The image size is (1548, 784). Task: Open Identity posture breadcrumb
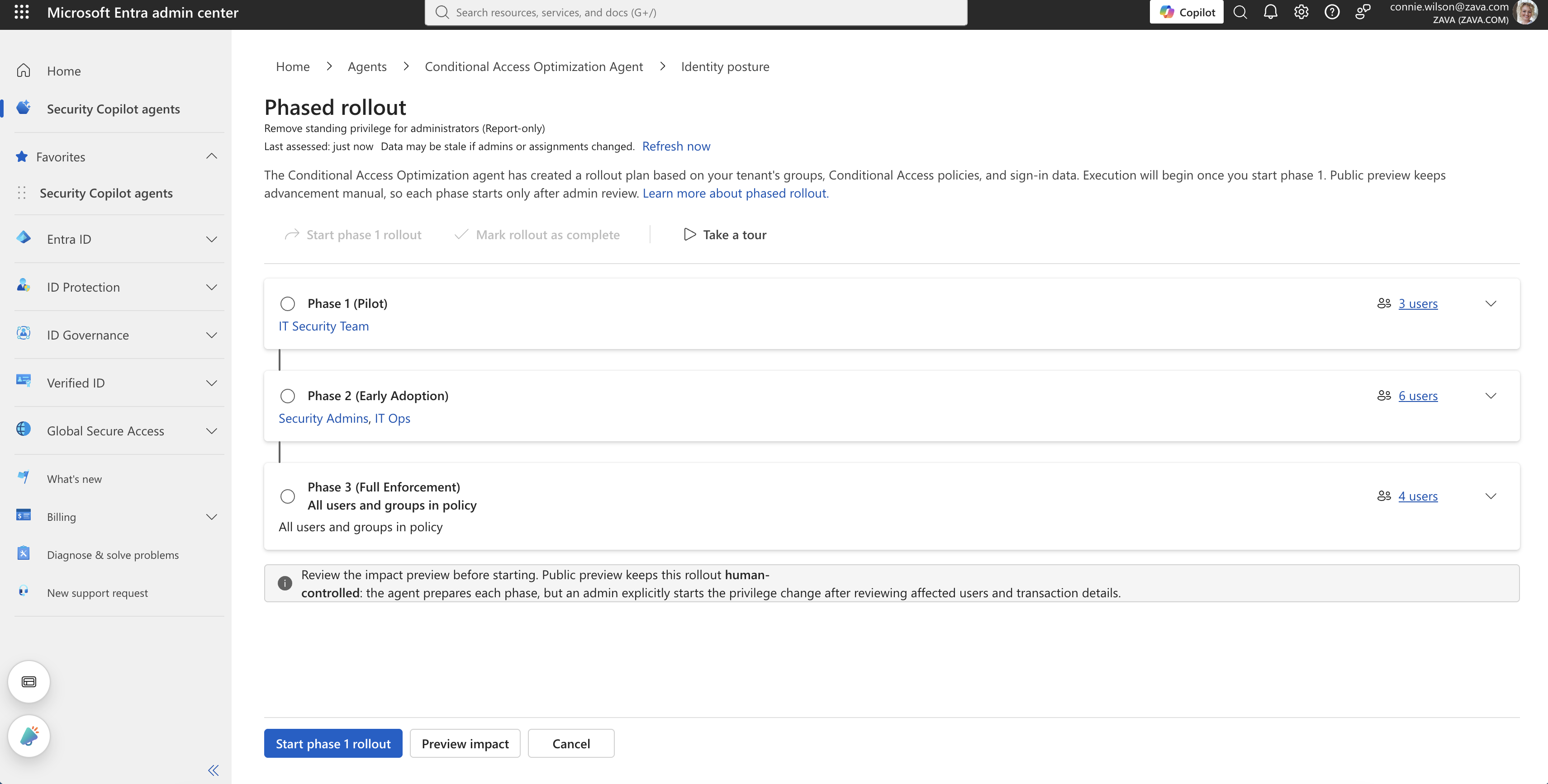pos(725,66)
